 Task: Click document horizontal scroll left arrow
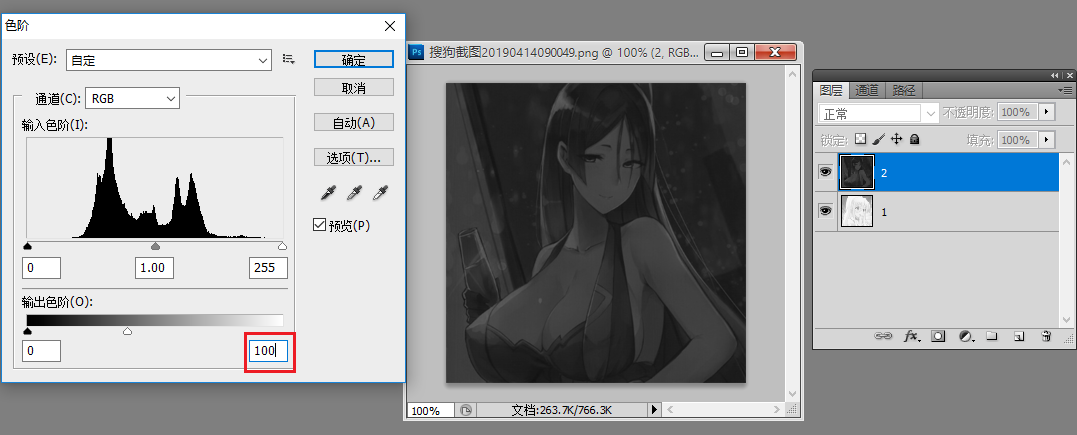(x=671, y=410)
